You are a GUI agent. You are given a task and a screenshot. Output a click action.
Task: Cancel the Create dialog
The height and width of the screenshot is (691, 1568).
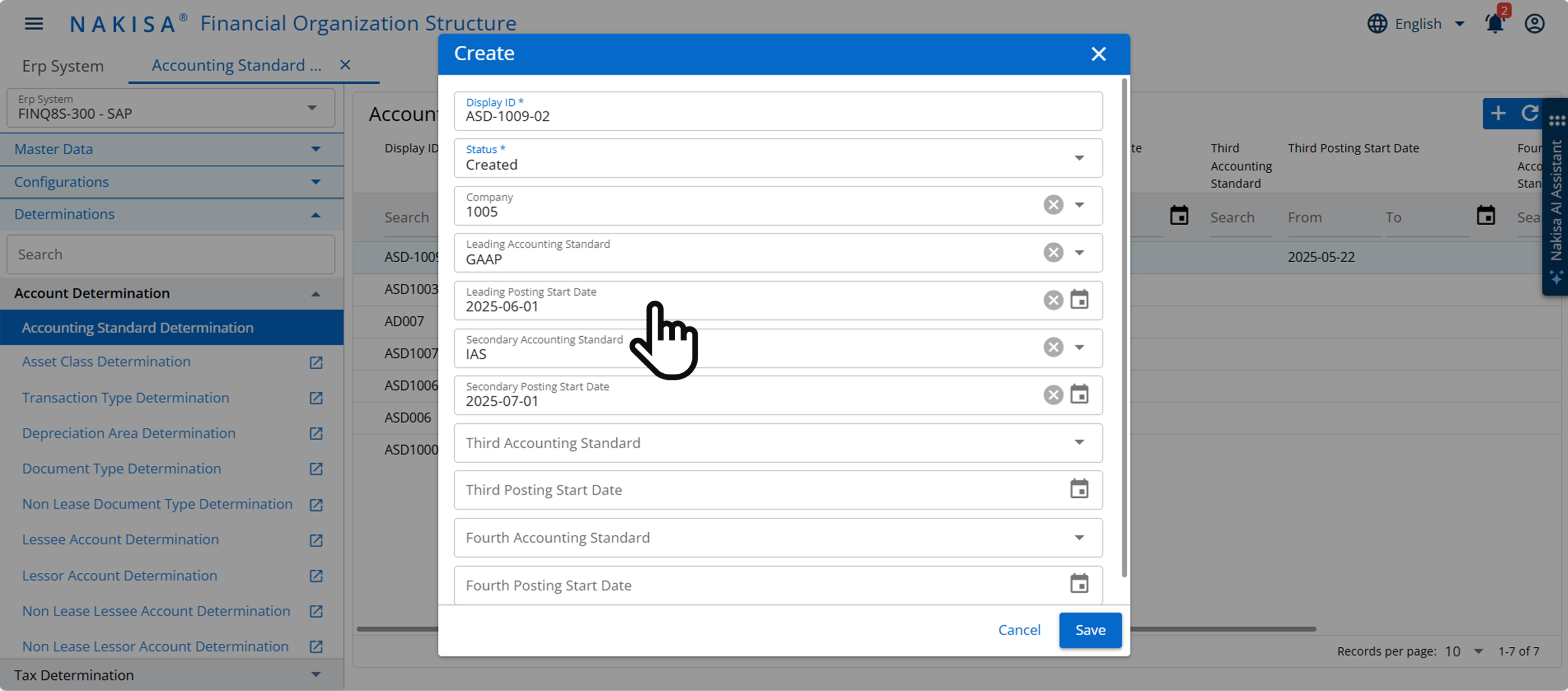[1019, 630]
